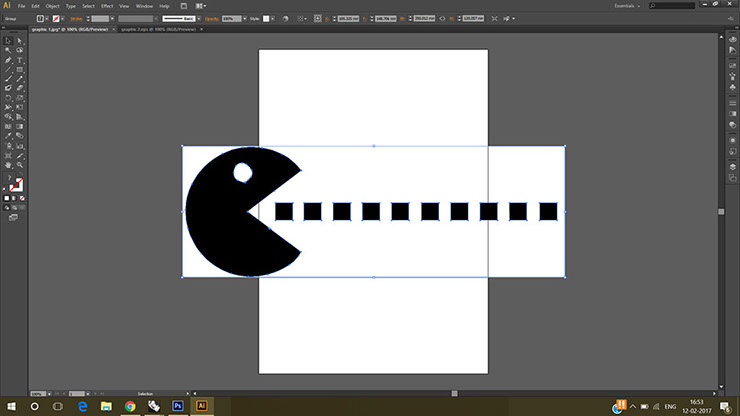Click the Style swatch in control bar

pyautogui.click(x=266, y=19)
